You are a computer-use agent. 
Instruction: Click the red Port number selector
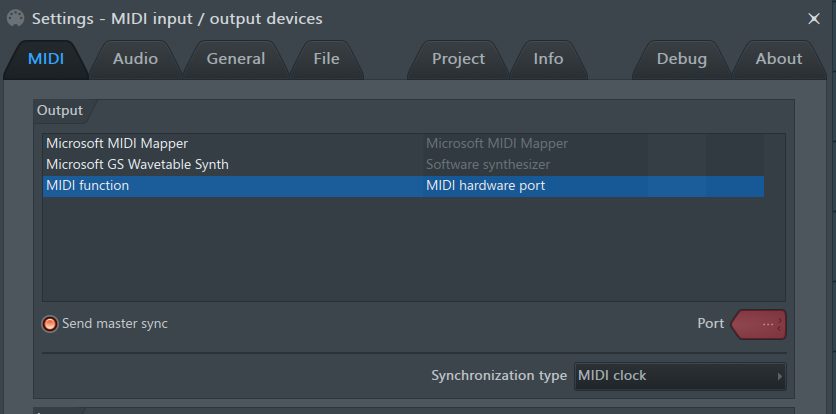click(x=758, y=324)
